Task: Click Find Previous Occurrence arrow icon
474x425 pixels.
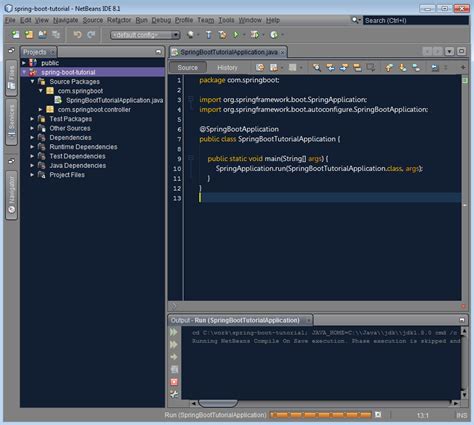Action: tap(330, 67)
